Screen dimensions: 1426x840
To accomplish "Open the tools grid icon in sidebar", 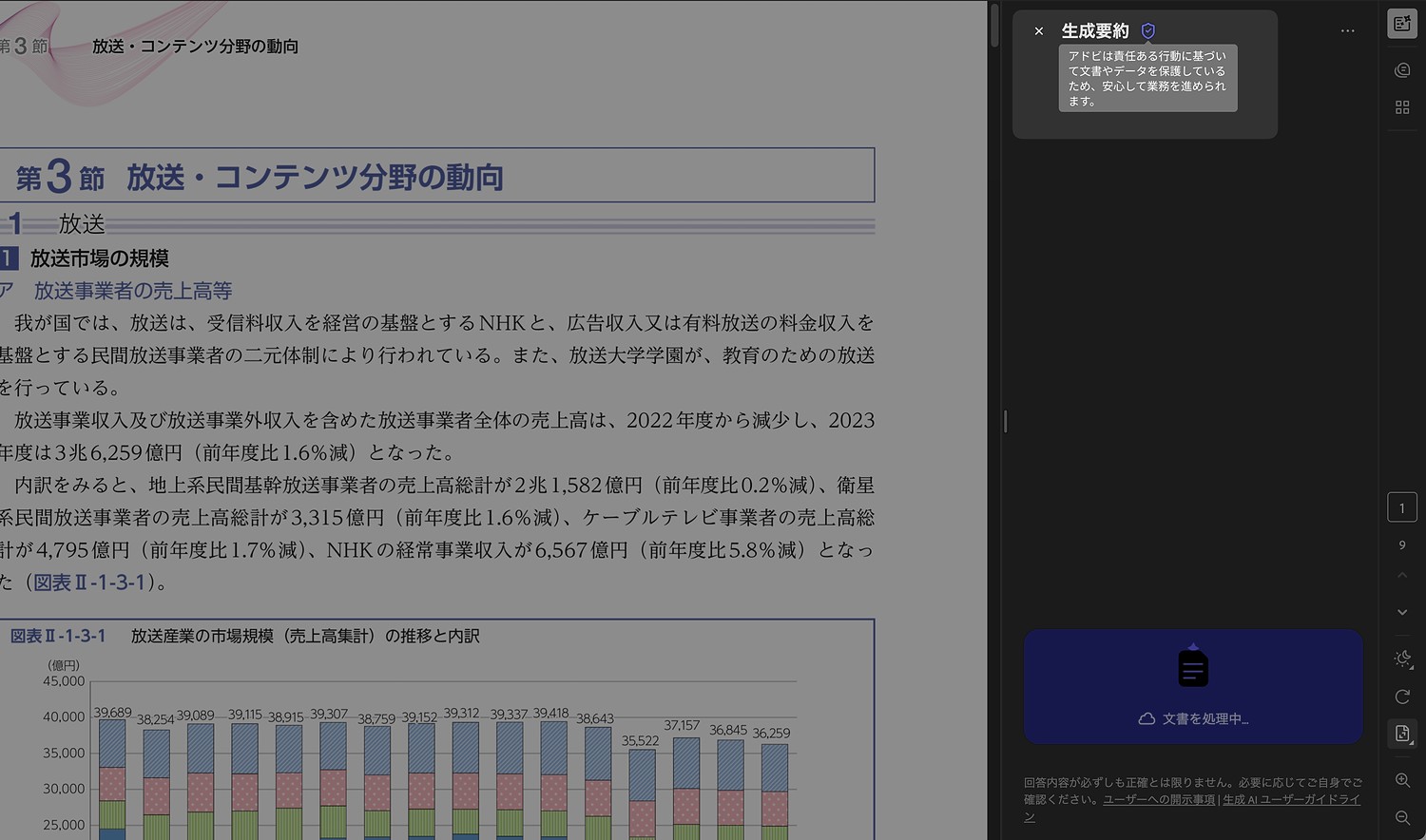I will tap(1402, 106).
